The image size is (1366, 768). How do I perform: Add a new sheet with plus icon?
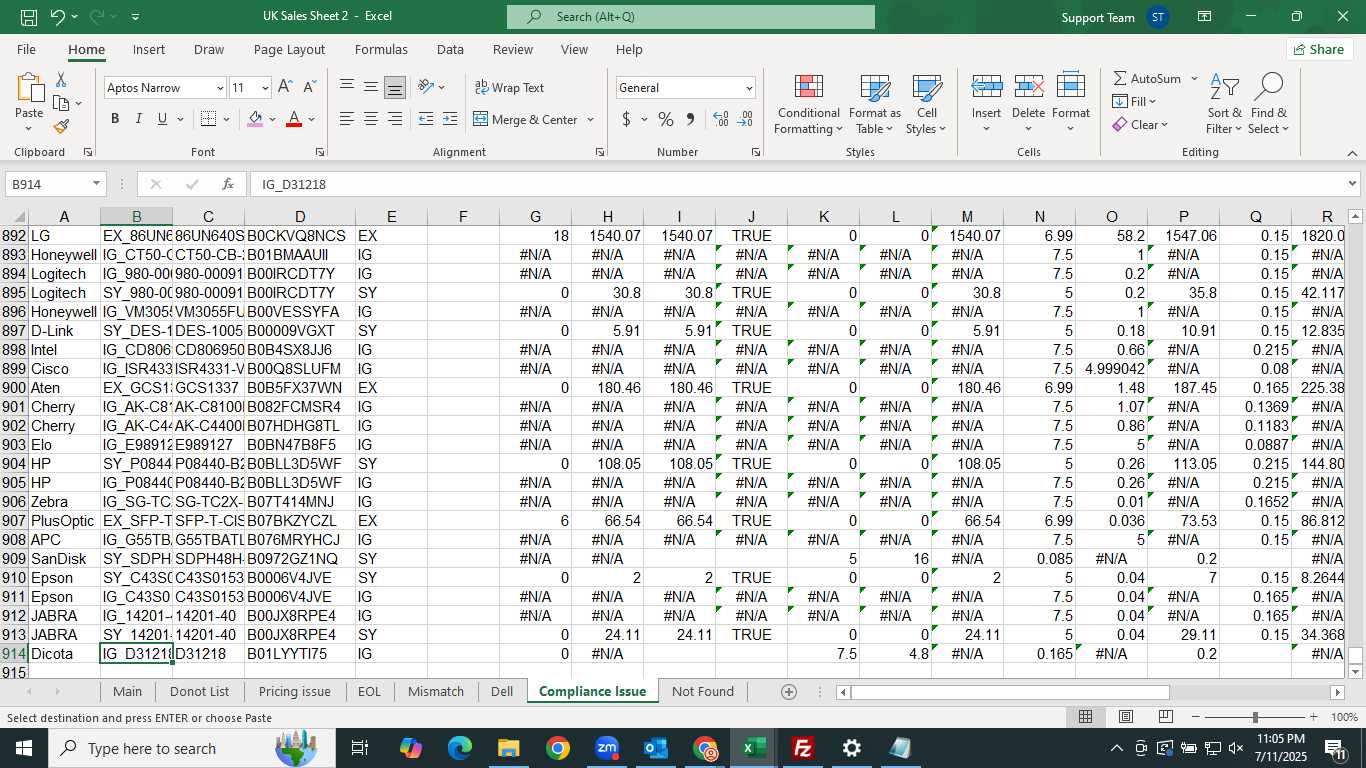[789, 692]
